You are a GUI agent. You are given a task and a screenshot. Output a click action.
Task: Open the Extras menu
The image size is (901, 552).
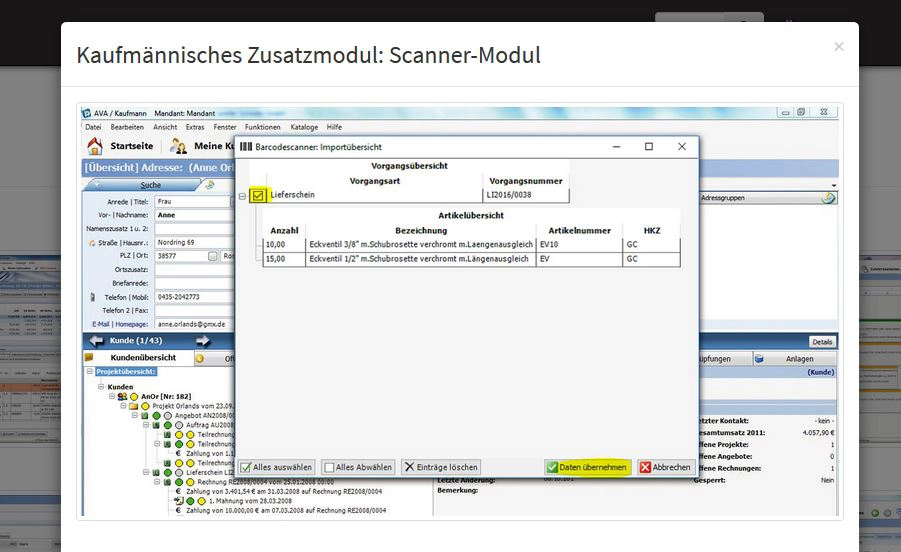194,127
